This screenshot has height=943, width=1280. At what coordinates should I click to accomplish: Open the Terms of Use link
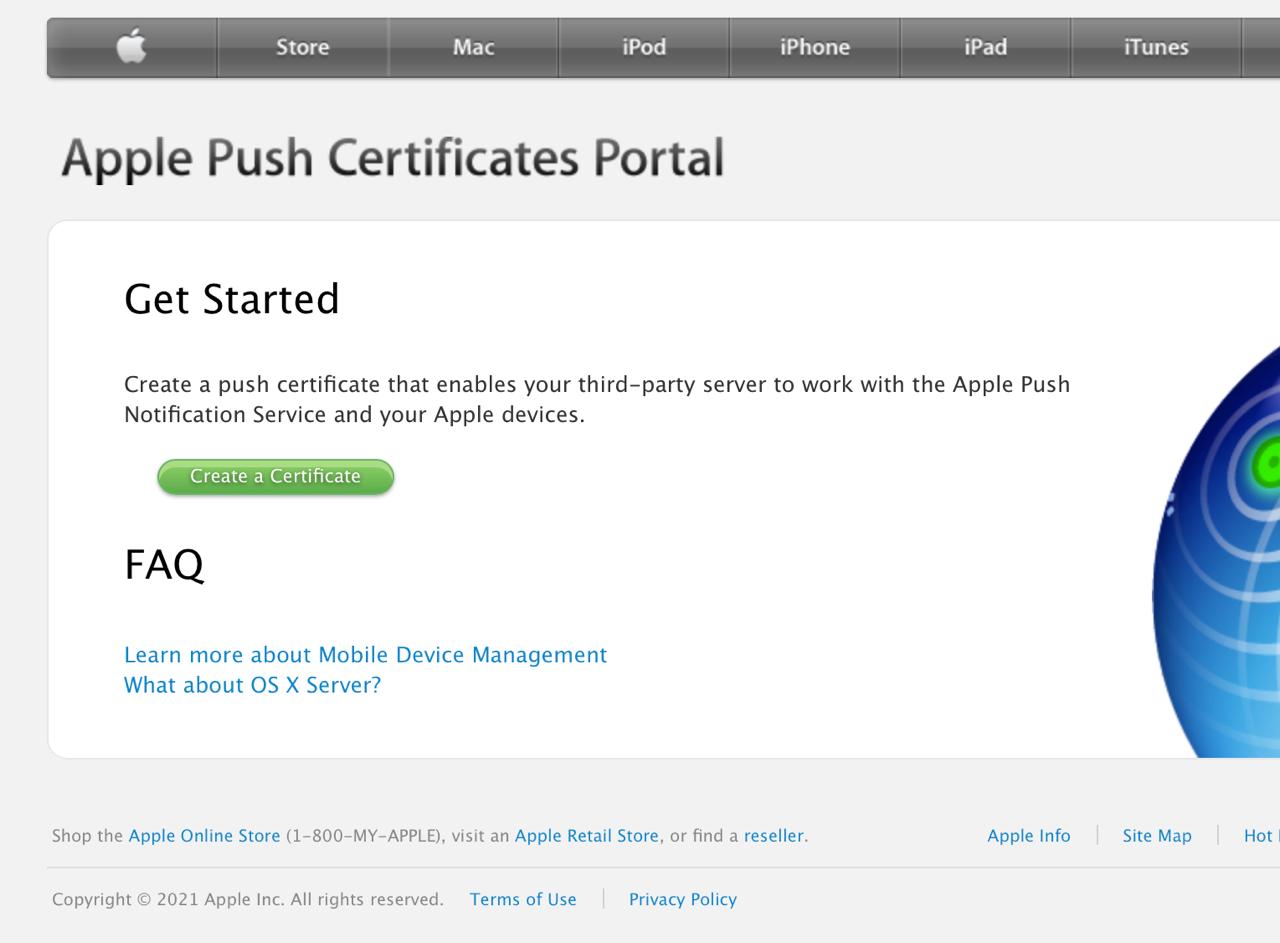coord(523,899)
